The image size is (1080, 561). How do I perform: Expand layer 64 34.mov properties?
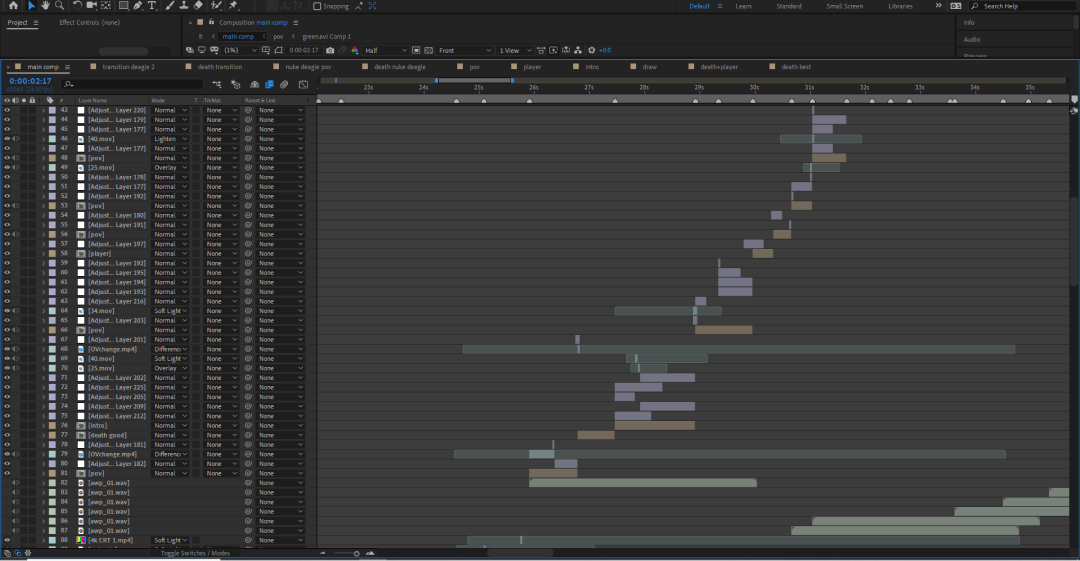point(43,311)
